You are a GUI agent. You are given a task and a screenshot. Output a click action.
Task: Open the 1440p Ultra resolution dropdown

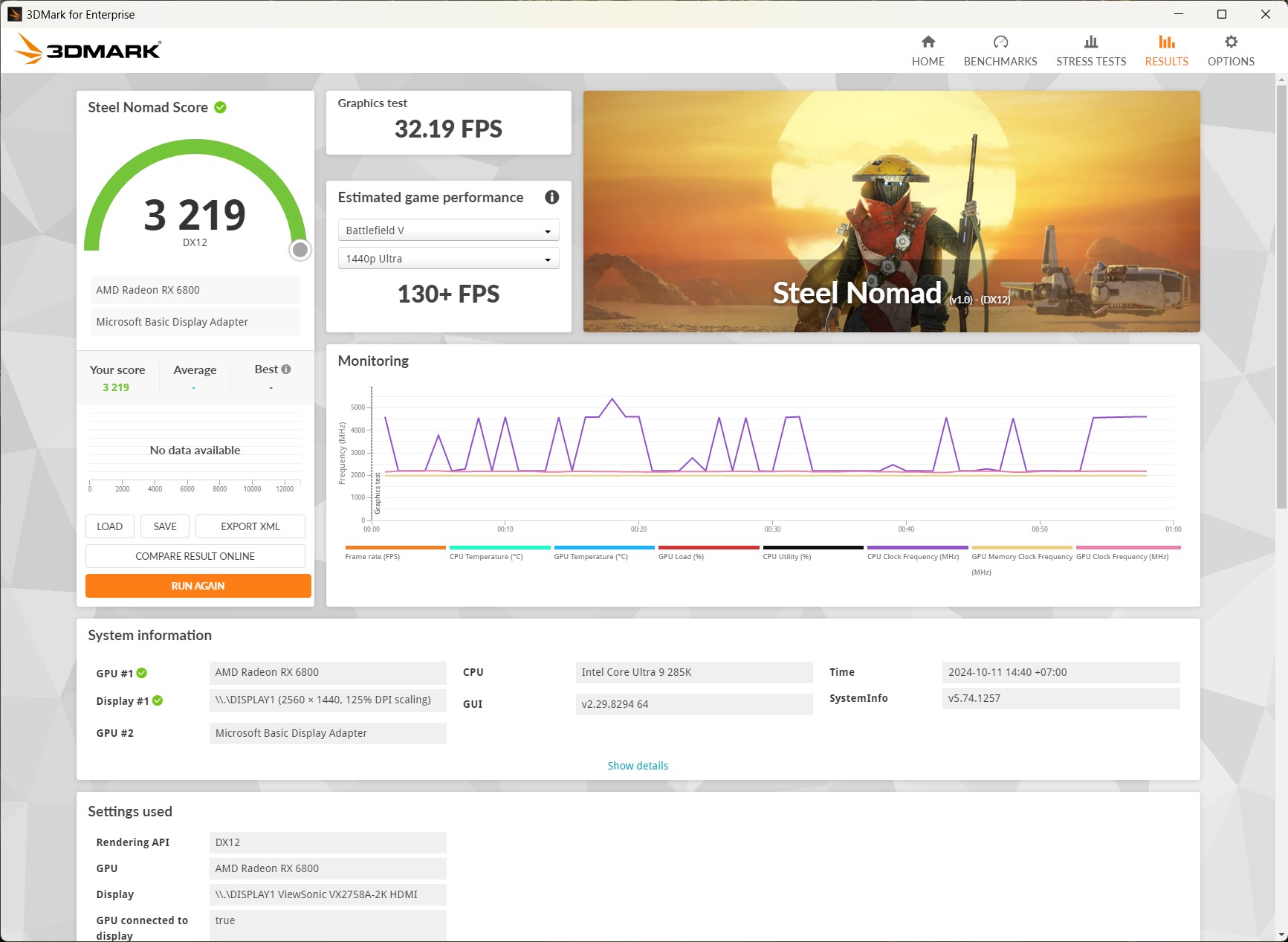point(448,259)
